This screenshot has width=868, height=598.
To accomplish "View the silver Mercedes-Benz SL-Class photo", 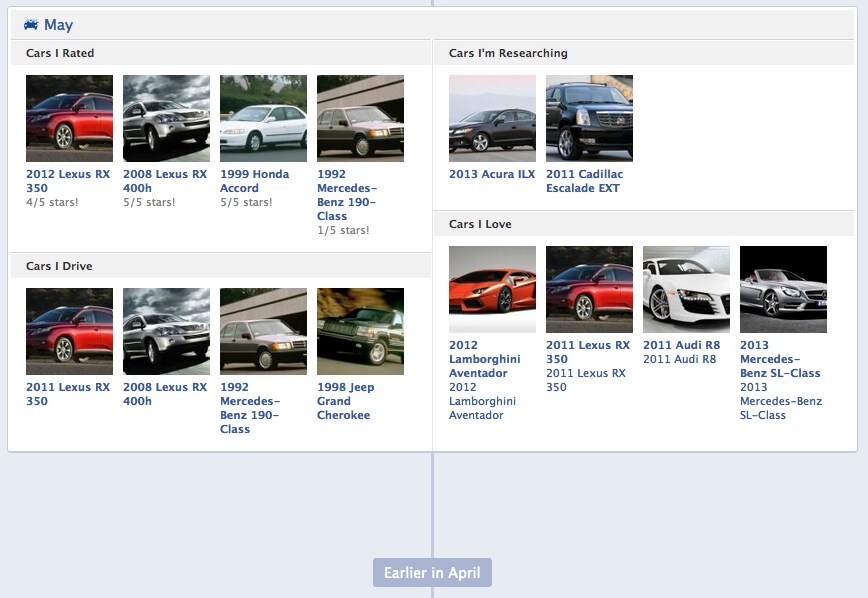I will click(783, 289).
